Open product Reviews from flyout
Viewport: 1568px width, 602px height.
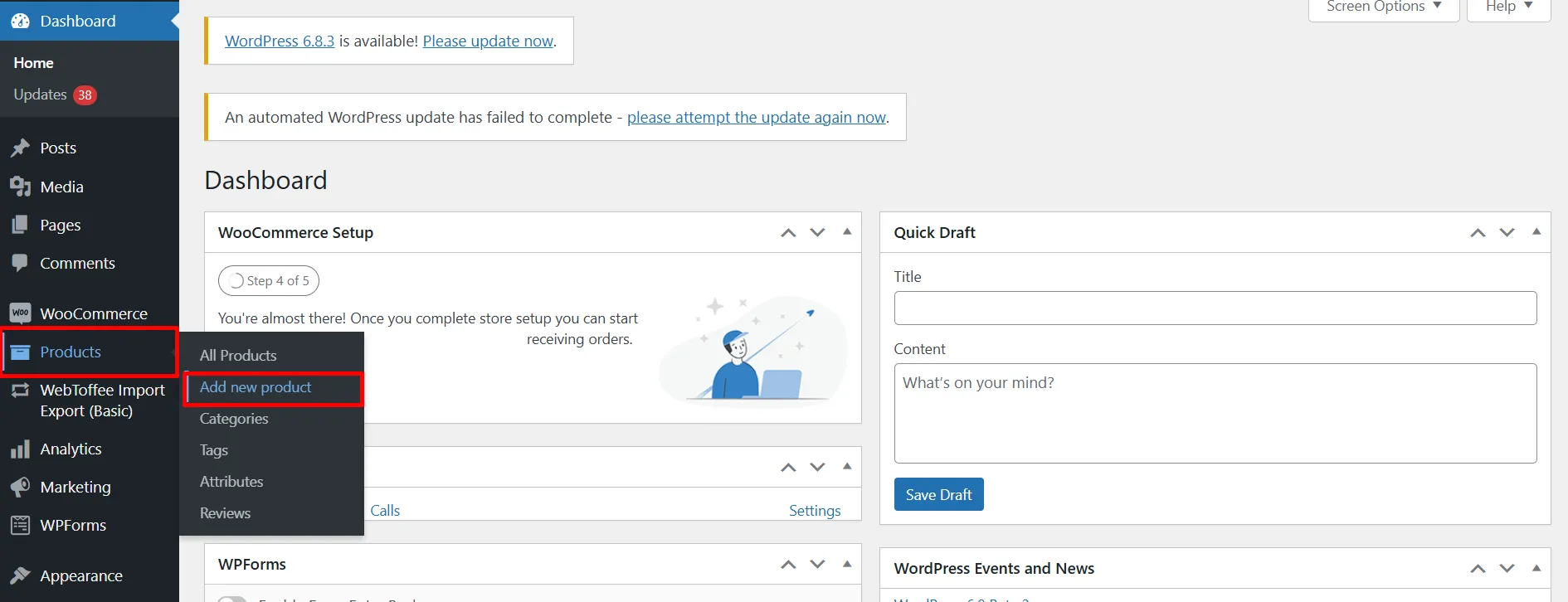(225, 513)
